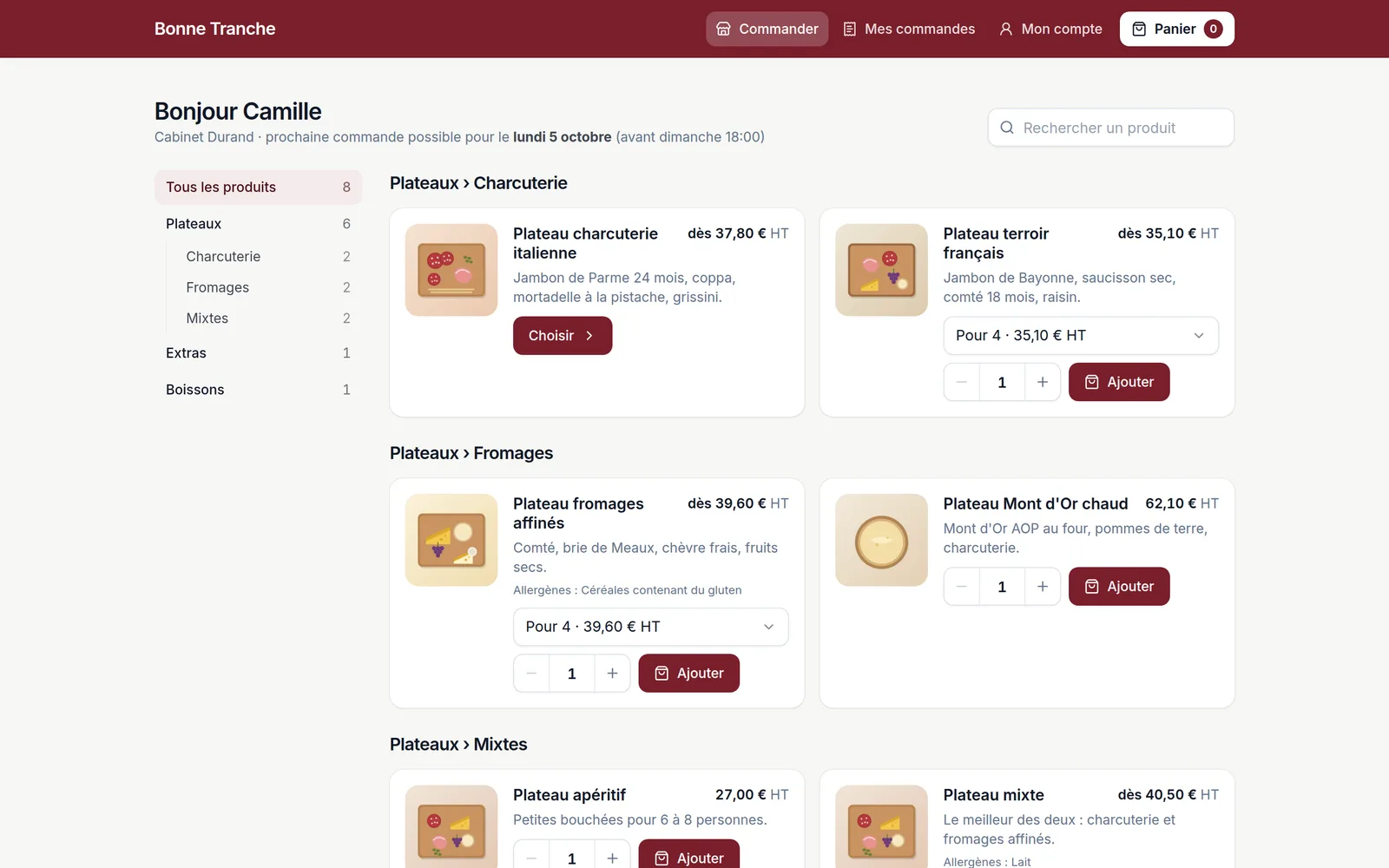Decrease quantity for Plateau terroir français

[962, 382]
